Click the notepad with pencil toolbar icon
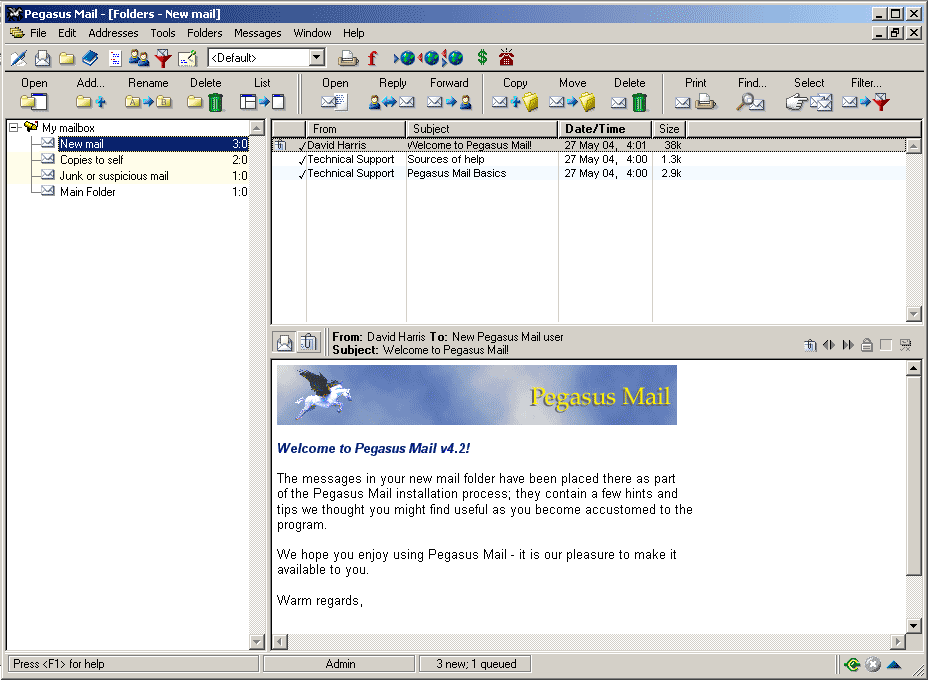928x680 pixels. tap(188, 58)
